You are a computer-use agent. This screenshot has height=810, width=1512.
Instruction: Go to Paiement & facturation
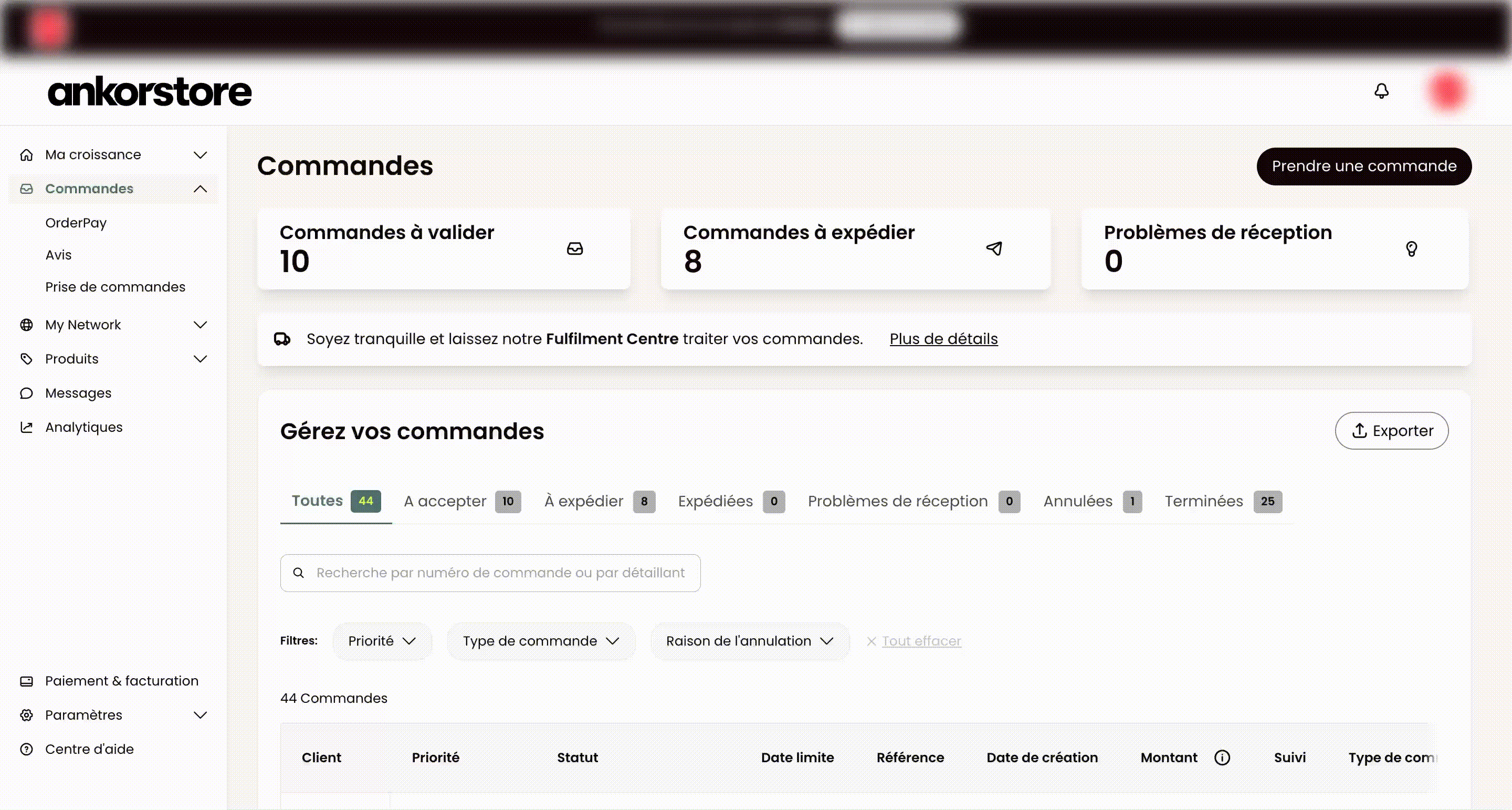pyautogui.click(x=121, y=681)
